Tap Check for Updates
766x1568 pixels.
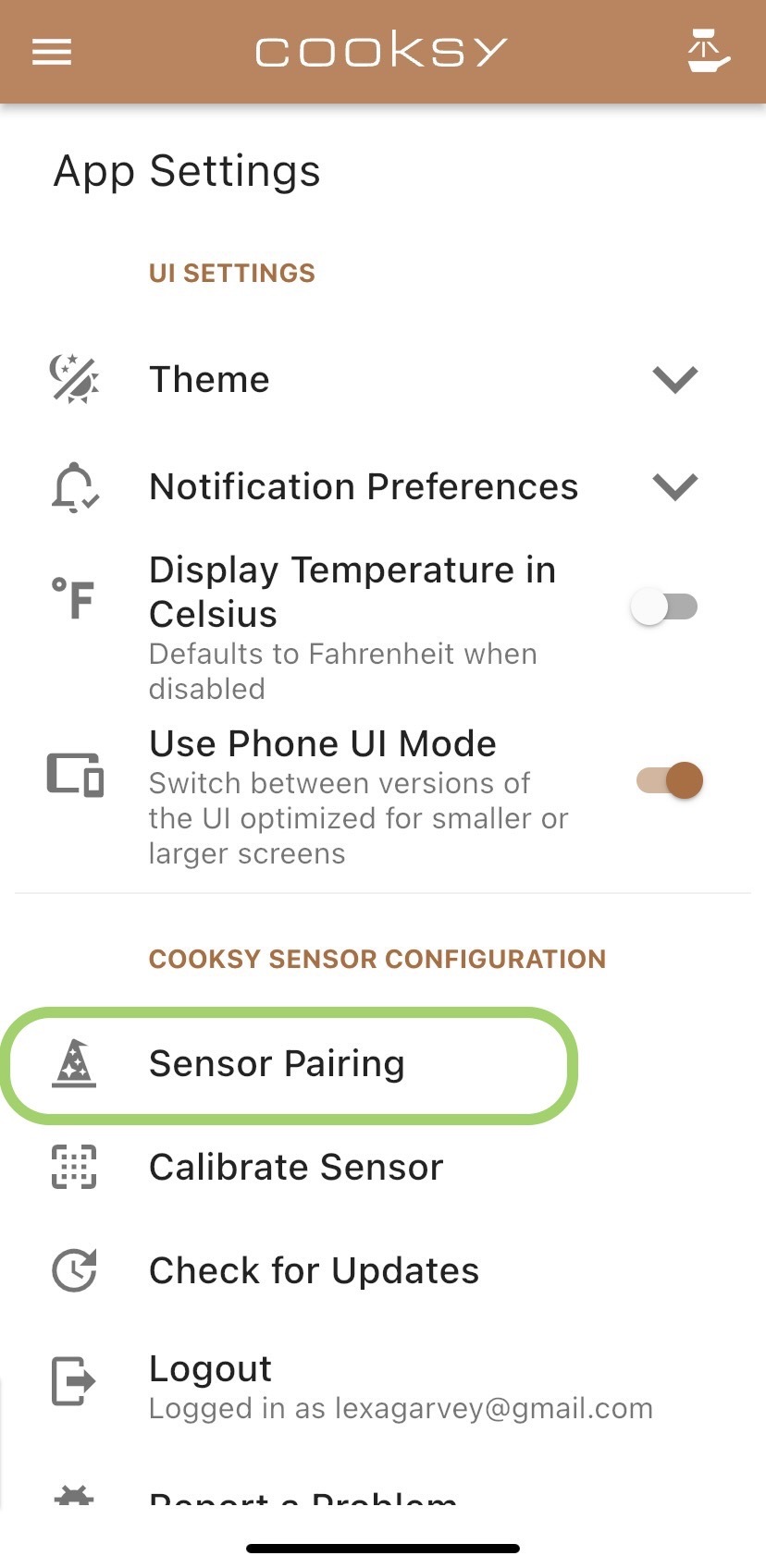click(314, 1270)
